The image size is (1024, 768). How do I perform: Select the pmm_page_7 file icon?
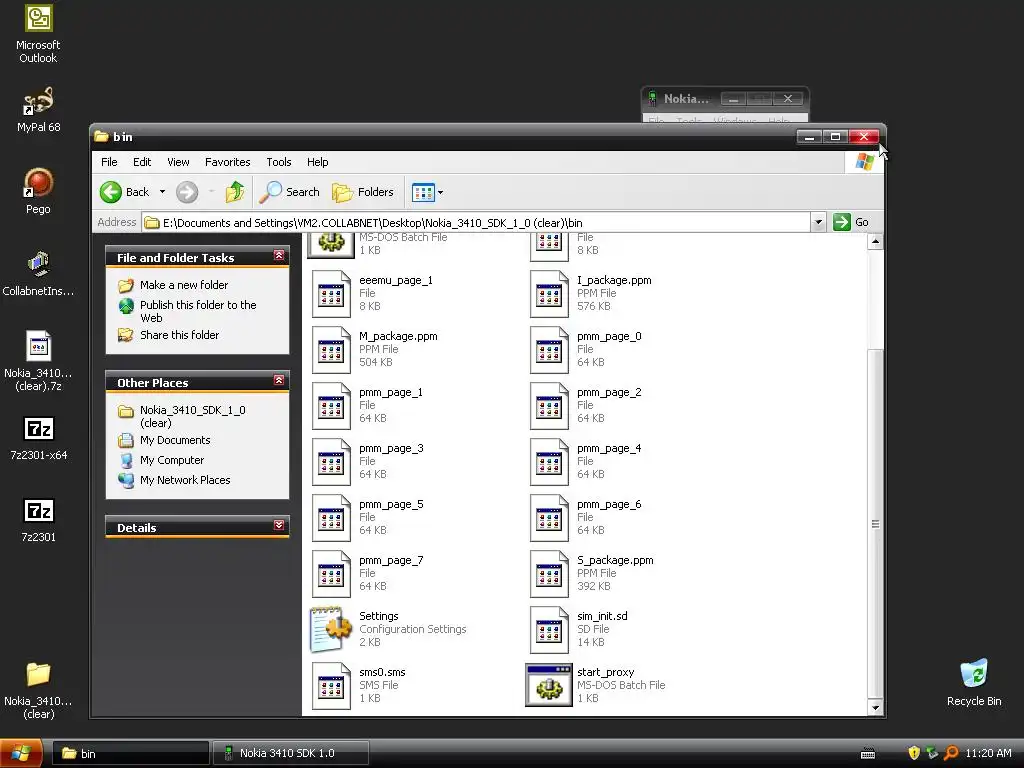click(331, 575)
